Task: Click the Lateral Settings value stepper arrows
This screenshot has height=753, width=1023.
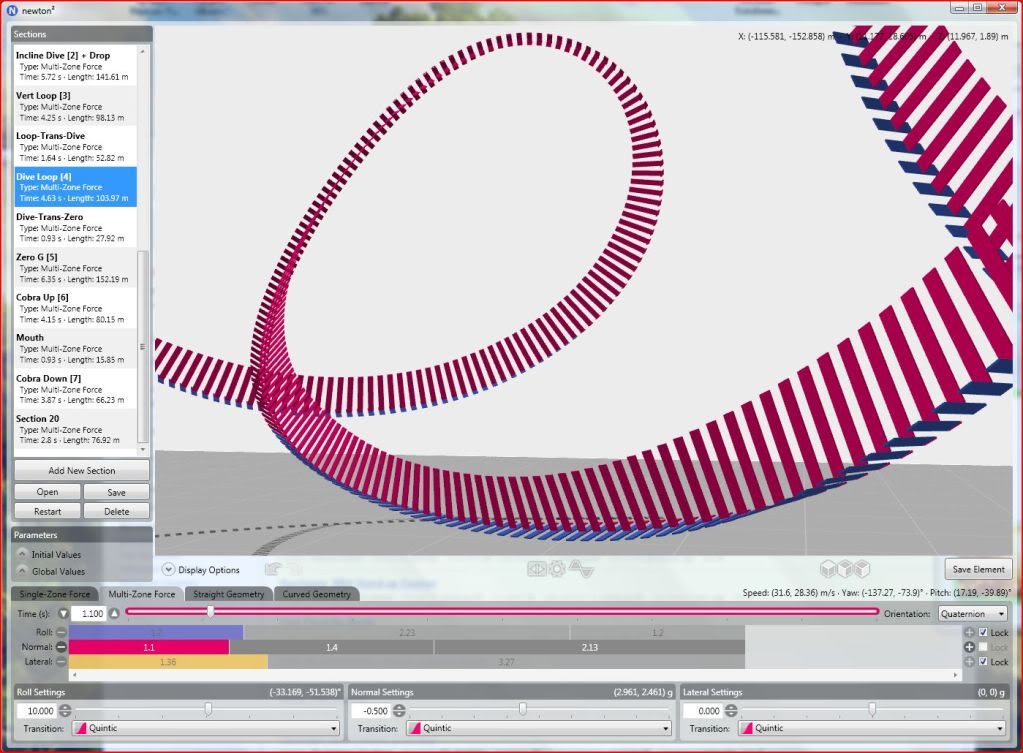Action: 731,711
